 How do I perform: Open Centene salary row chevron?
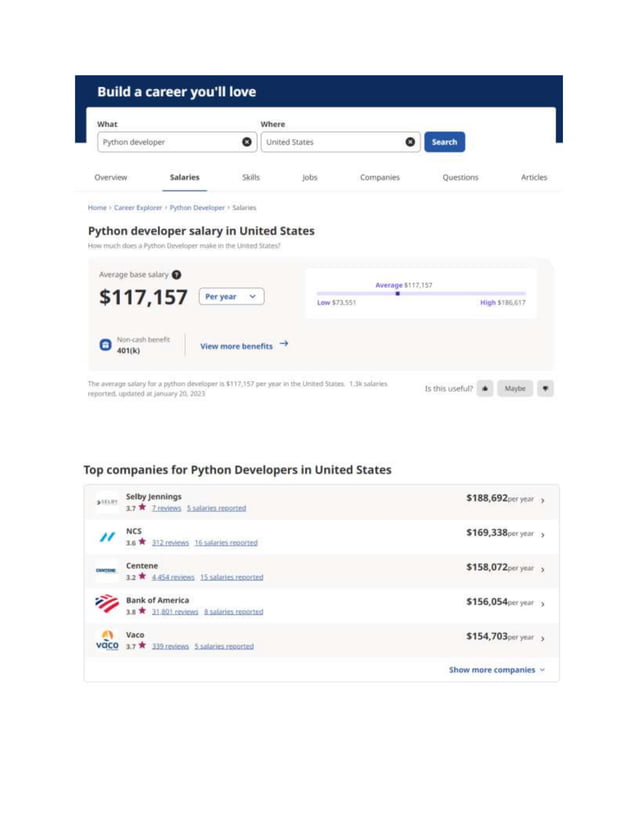point(543,569)
